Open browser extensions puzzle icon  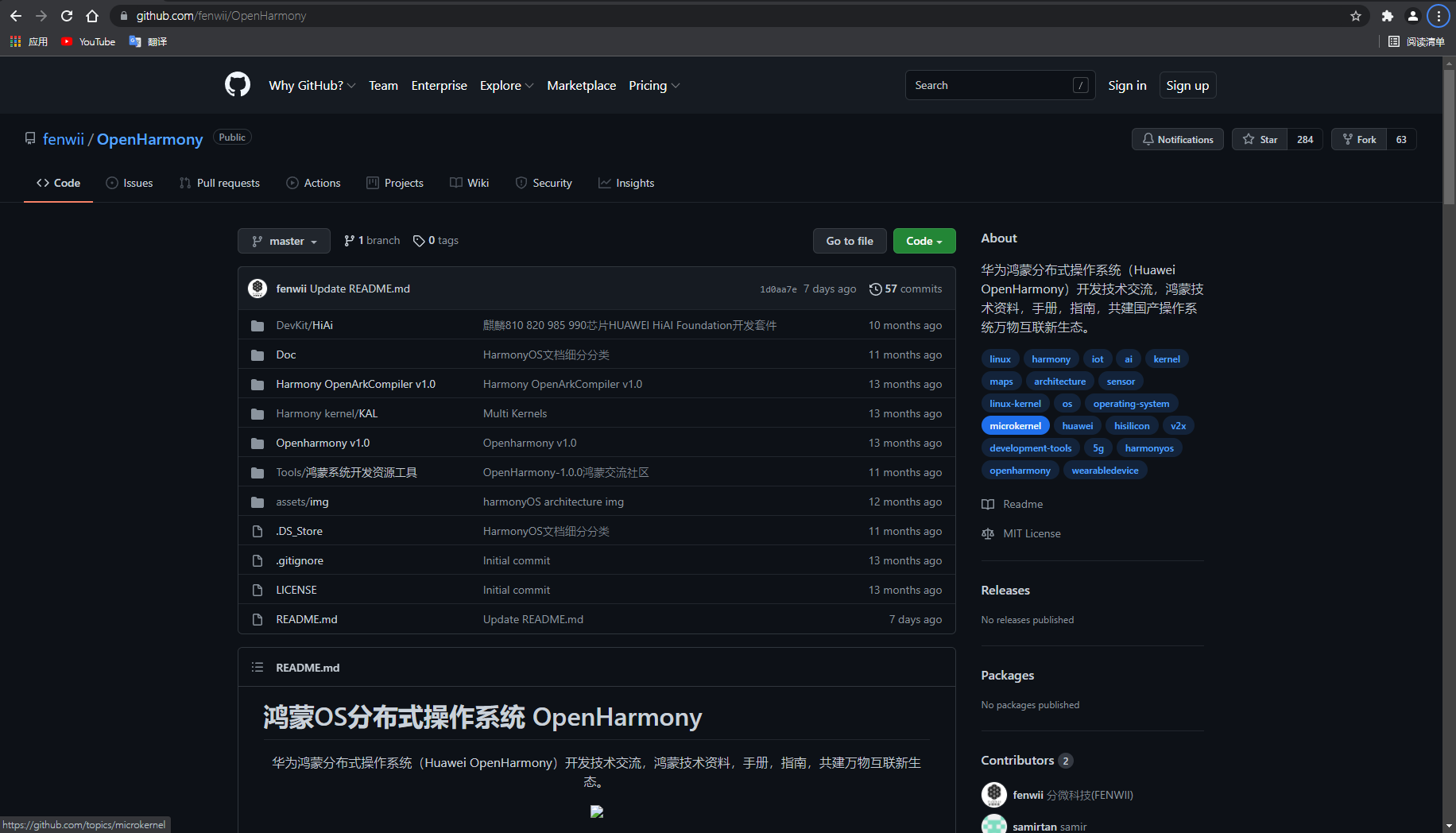tap(1388, 16)
